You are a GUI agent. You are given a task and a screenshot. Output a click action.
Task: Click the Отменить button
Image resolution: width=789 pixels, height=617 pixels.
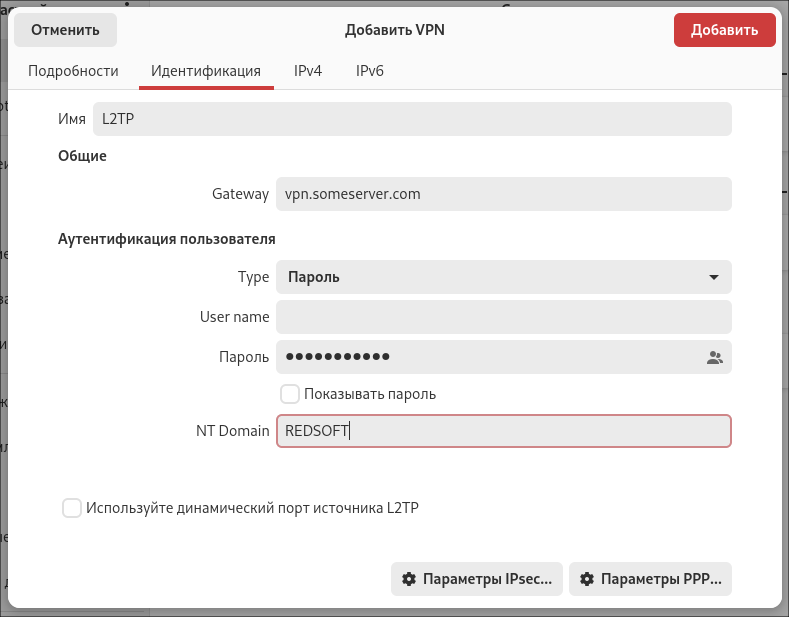point(65,30)
